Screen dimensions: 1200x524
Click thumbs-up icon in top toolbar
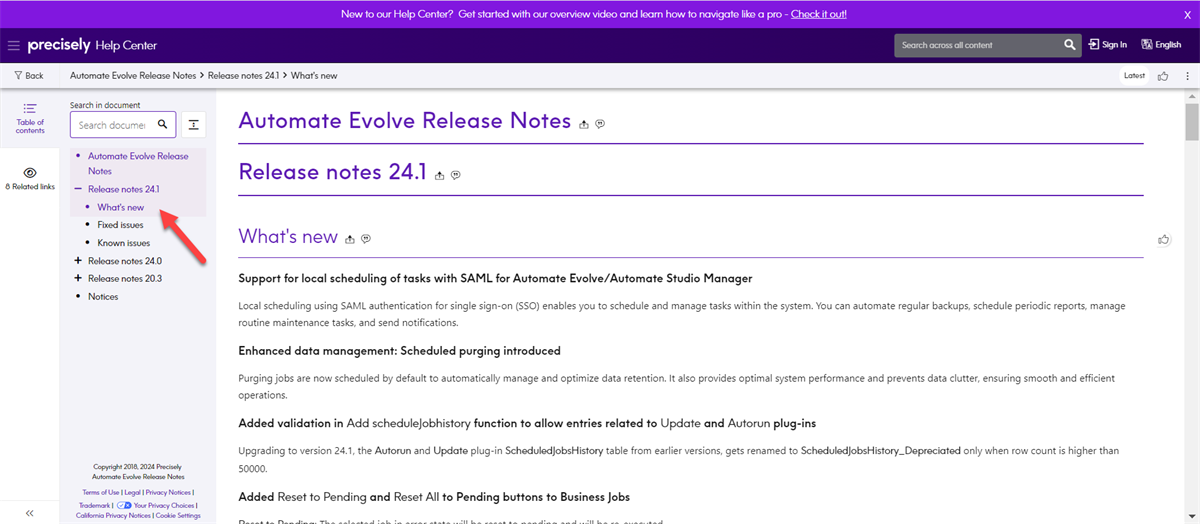click(1163, 76)
